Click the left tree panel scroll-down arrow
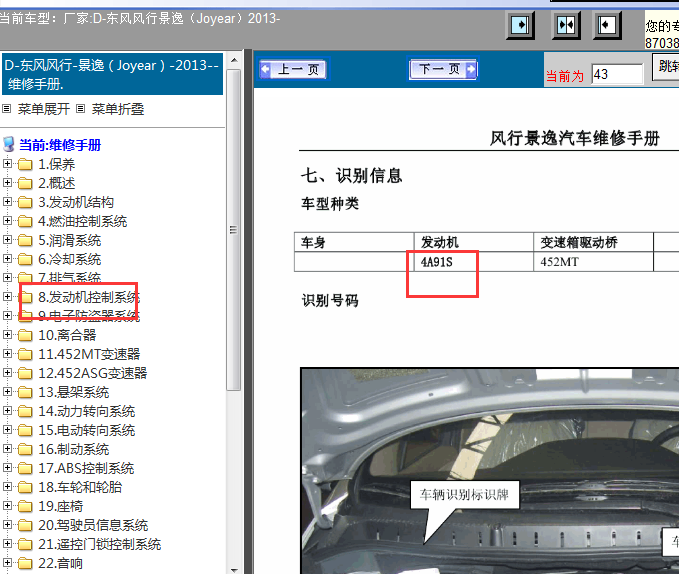 point(234,570)
